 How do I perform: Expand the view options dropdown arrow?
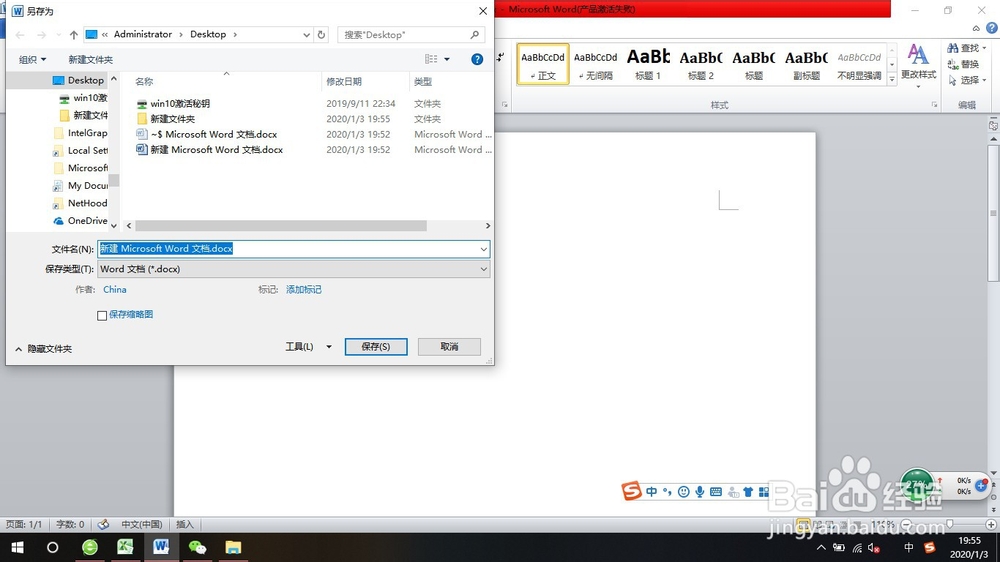[x=446, y=59]
